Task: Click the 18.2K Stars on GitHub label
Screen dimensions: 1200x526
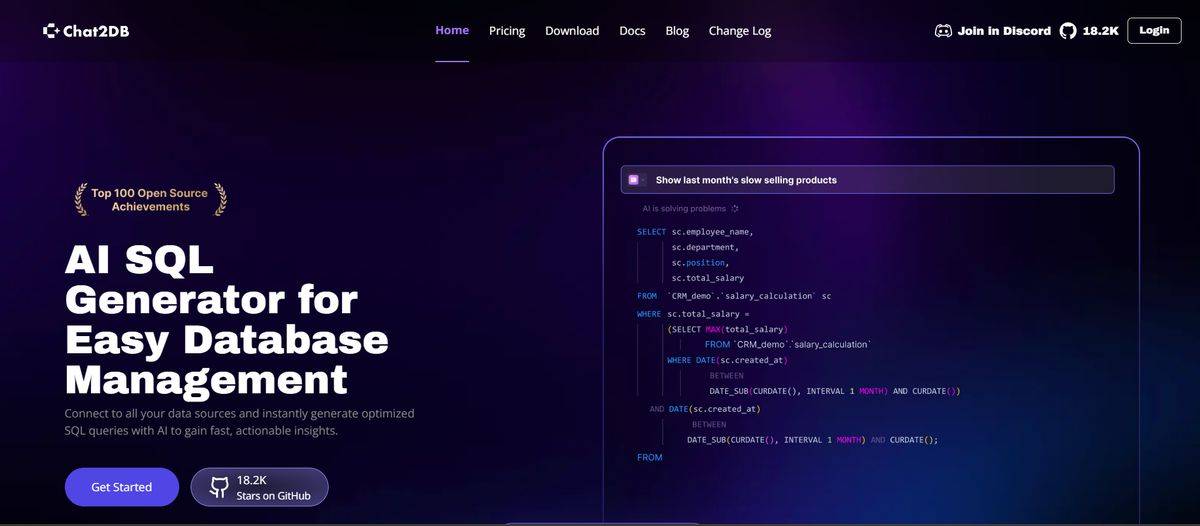Action: [272, 488]
